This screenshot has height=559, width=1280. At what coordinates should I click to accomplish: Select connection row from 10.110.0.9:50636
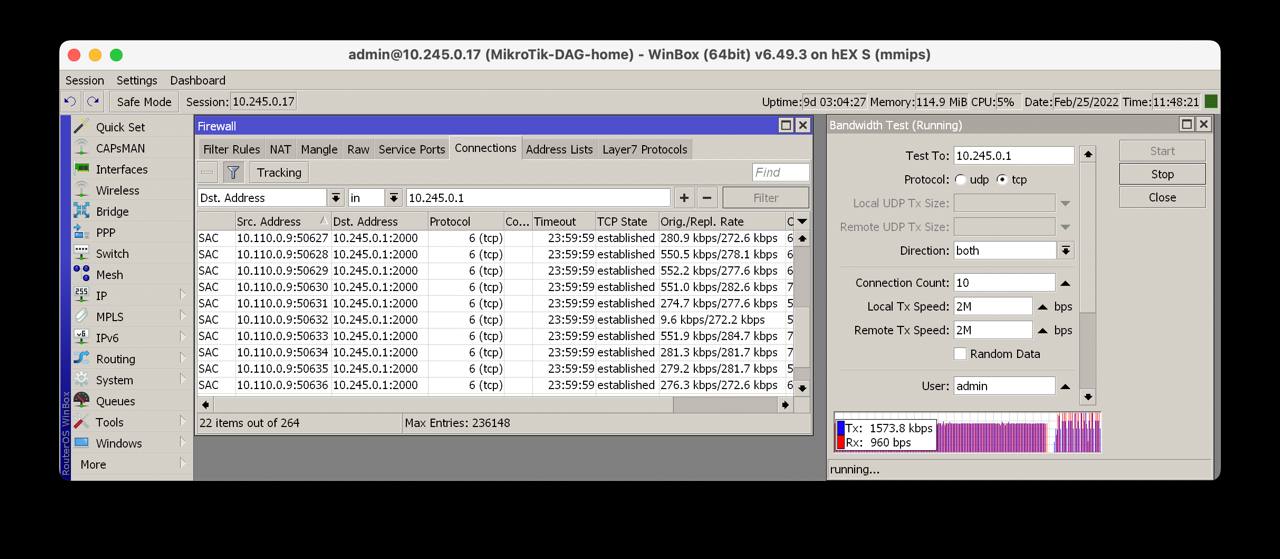click(496, 385)
